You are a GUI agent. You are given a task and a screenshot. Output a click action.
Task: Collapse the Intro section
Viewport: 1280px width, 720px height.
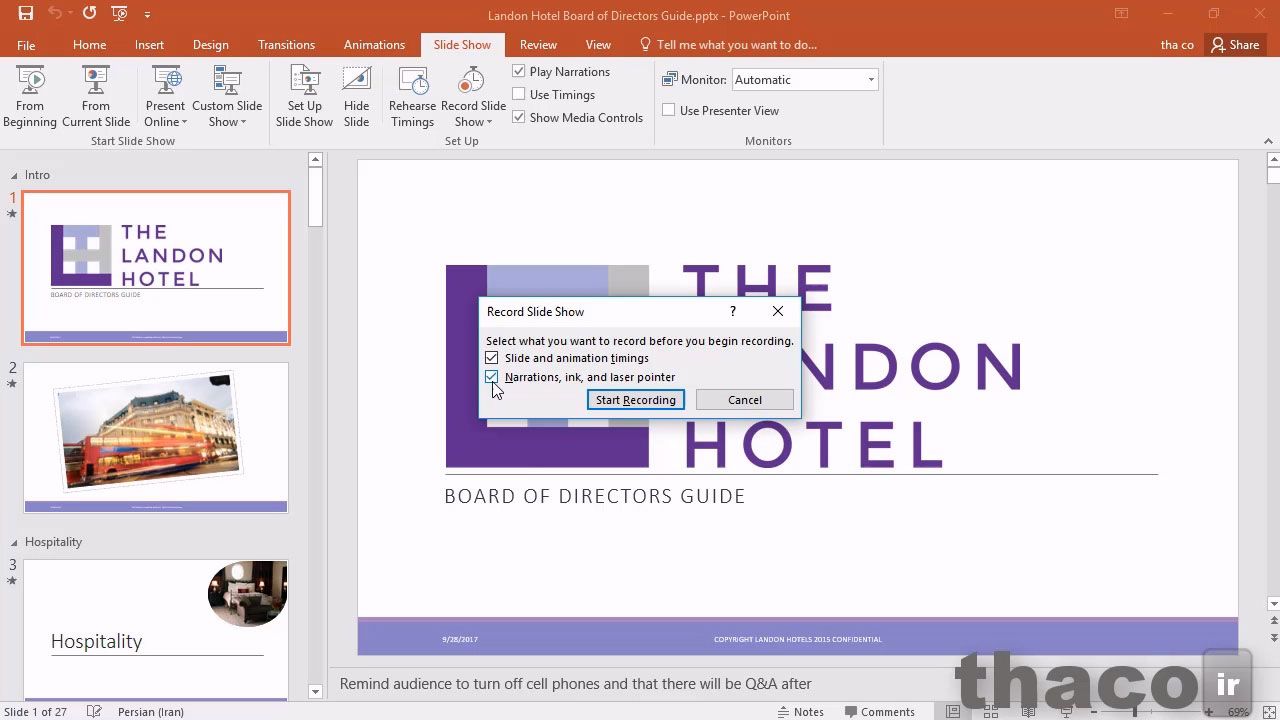click(12, 175)
